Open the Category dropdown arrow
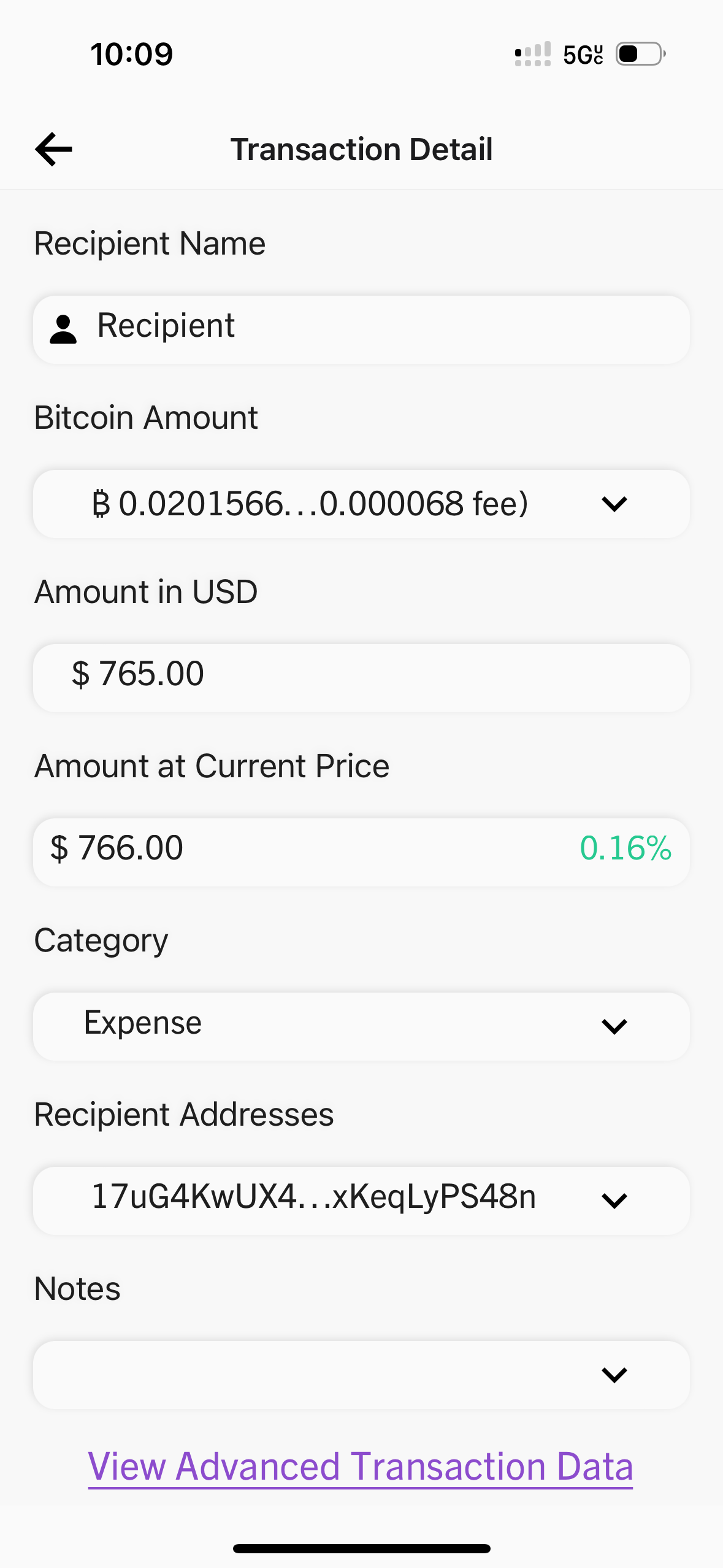723x1568 pixels. (614, 1026)
